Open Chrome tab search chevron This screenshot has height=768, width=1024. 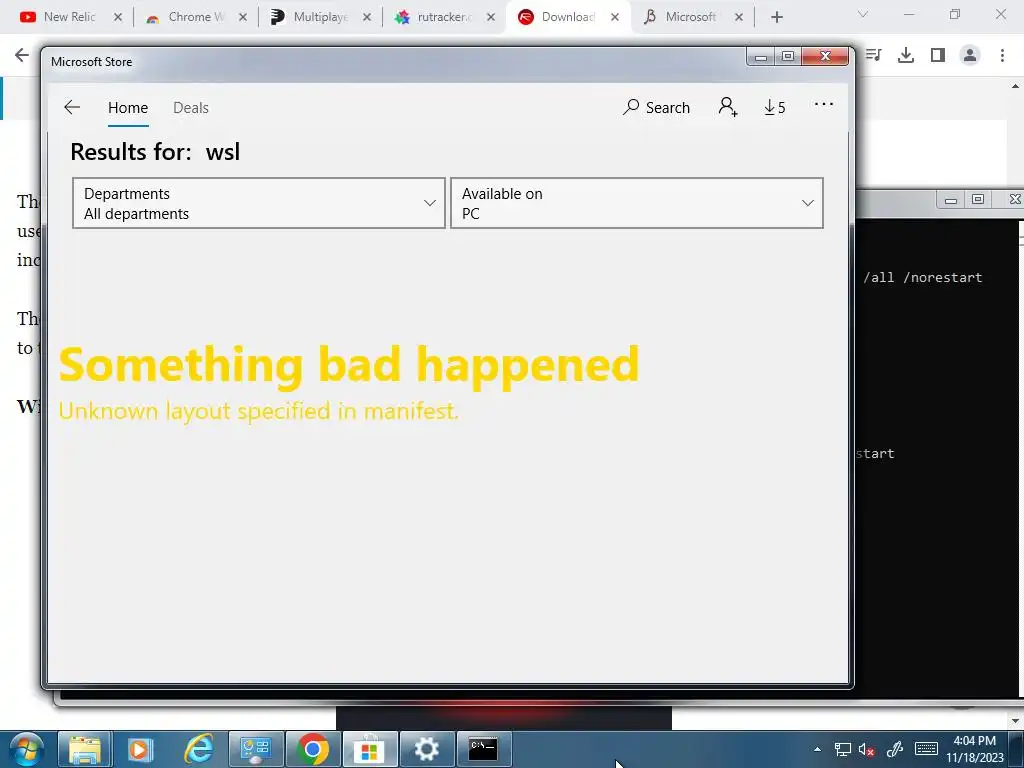pos(863,14)
